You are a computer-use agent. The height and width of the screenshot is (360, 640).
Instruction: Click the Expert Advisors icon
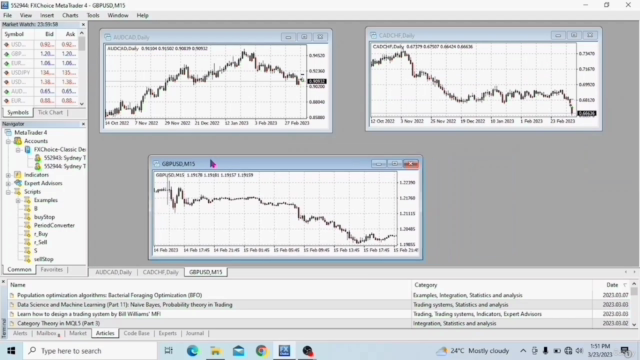coord(18,183)
